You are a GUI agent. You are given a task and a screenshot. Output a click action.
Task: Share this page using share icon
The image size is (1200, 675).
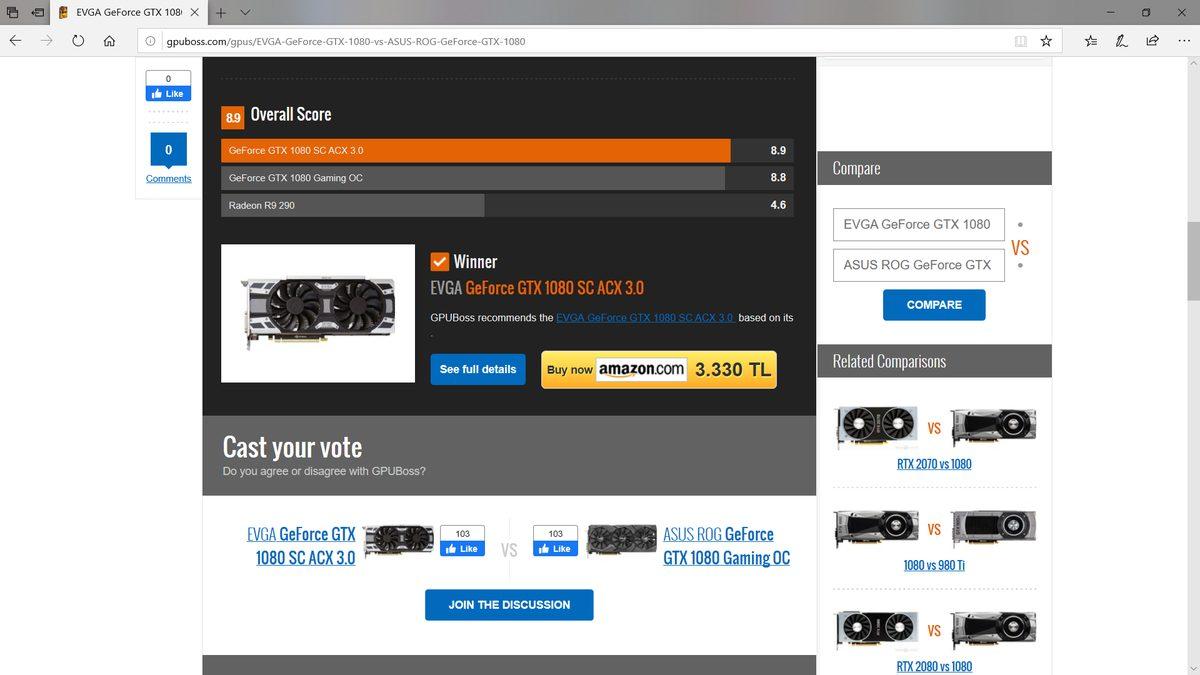click(x=1153, y=41)
